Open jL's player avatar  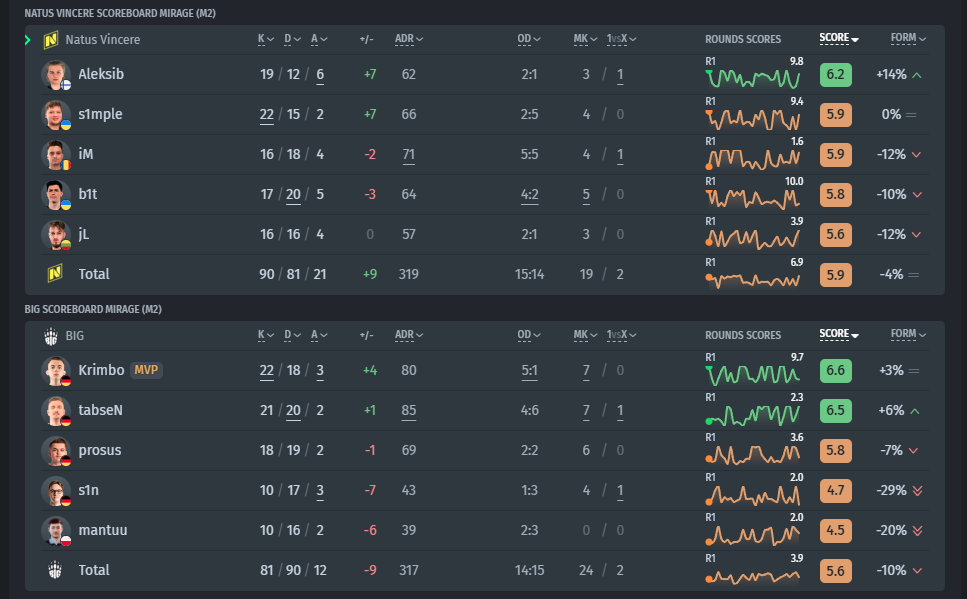pyautogui.click(x=56, y=235)
